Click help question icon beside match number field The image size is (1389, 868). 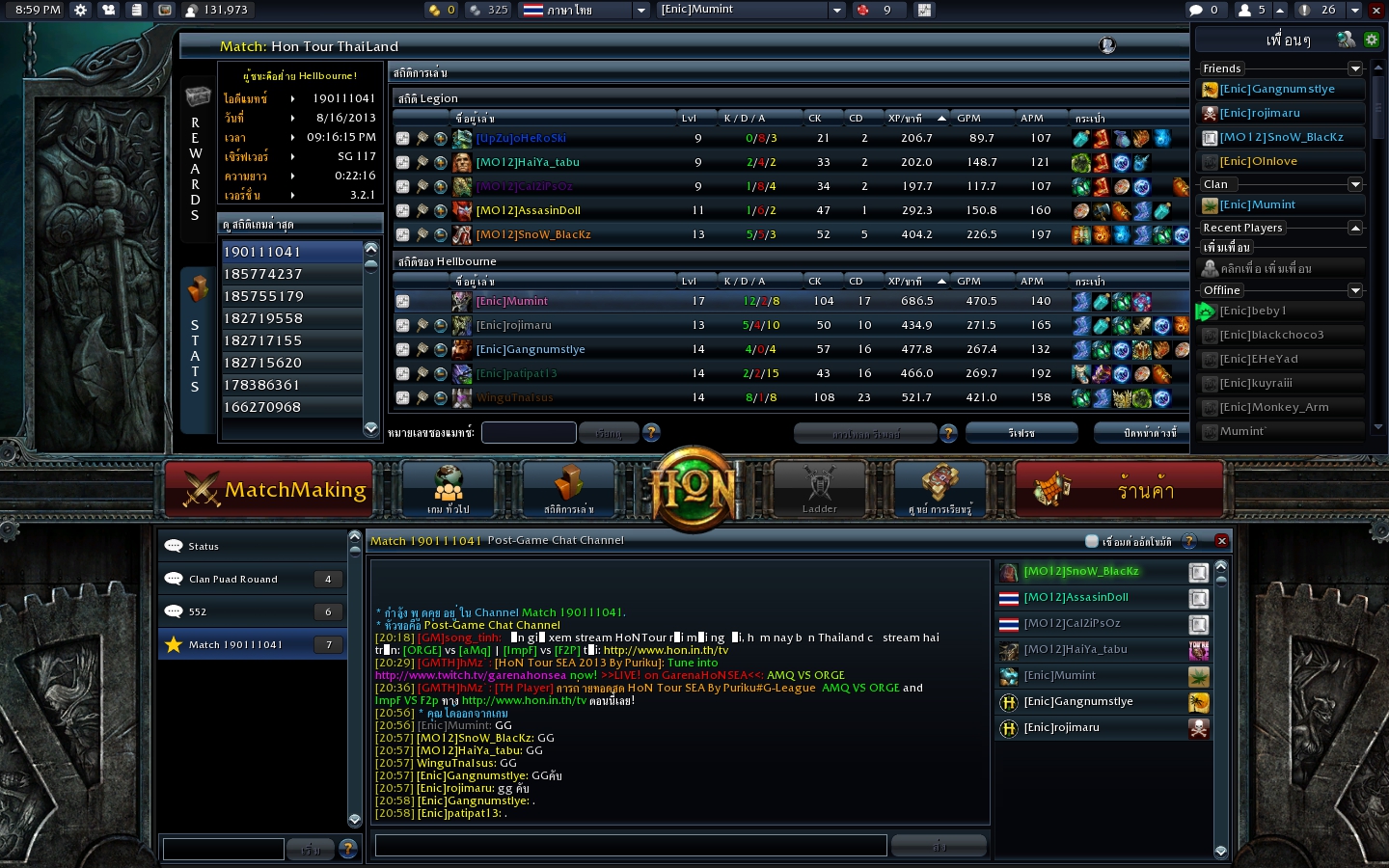point(651,433)
